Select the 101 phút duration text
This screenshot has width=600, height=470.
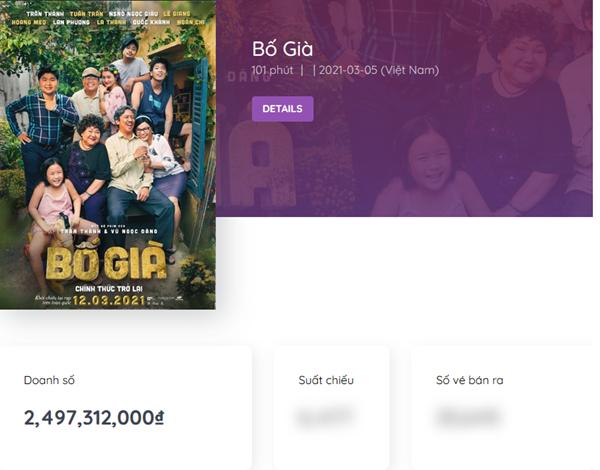[x=271, y=70]
